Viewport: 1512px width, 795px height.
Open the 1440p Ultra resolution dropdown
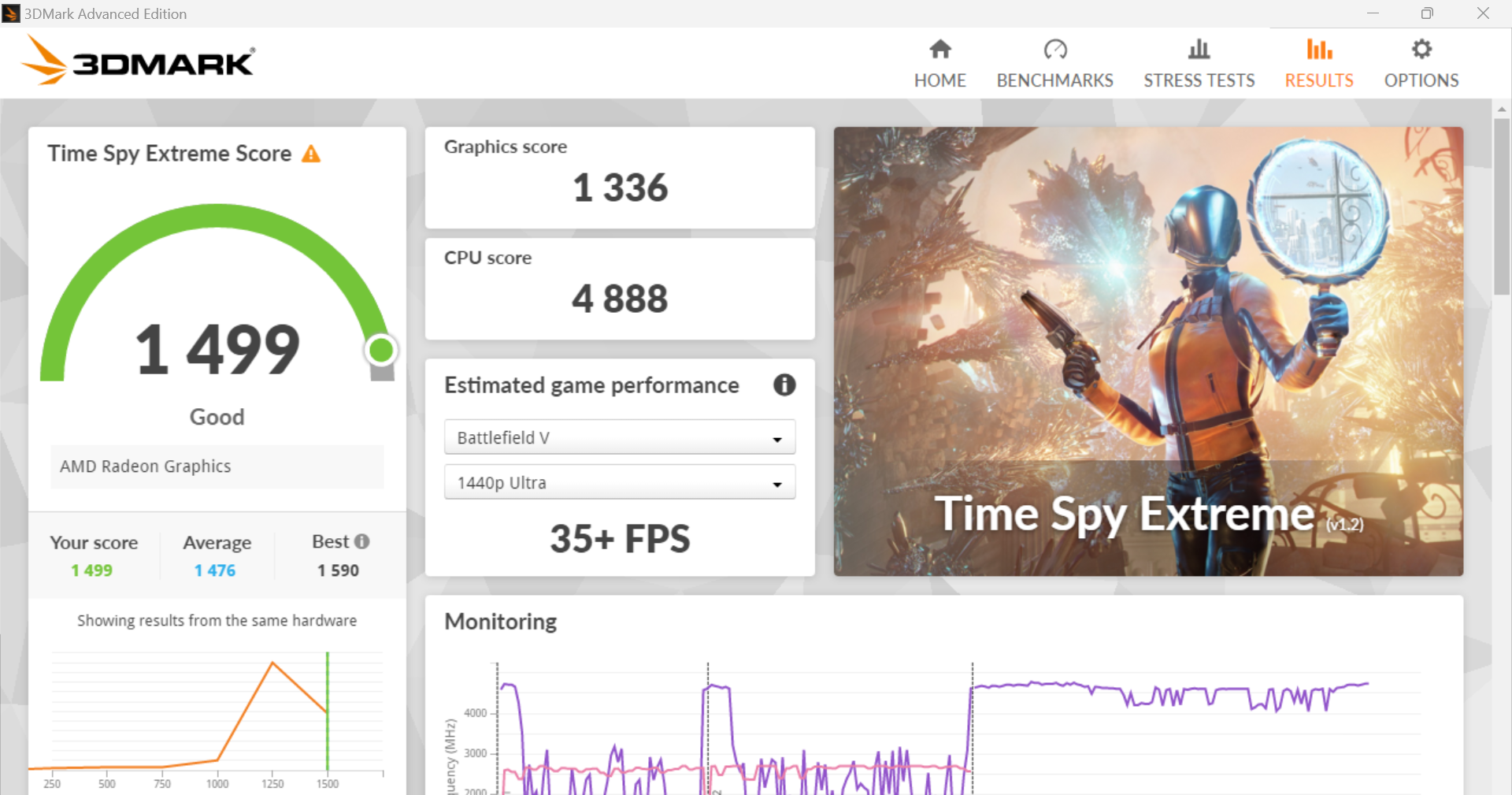620,482
